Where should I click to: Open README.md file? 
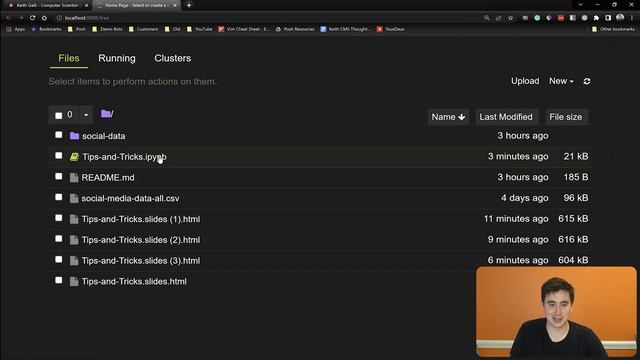(108, 178)
